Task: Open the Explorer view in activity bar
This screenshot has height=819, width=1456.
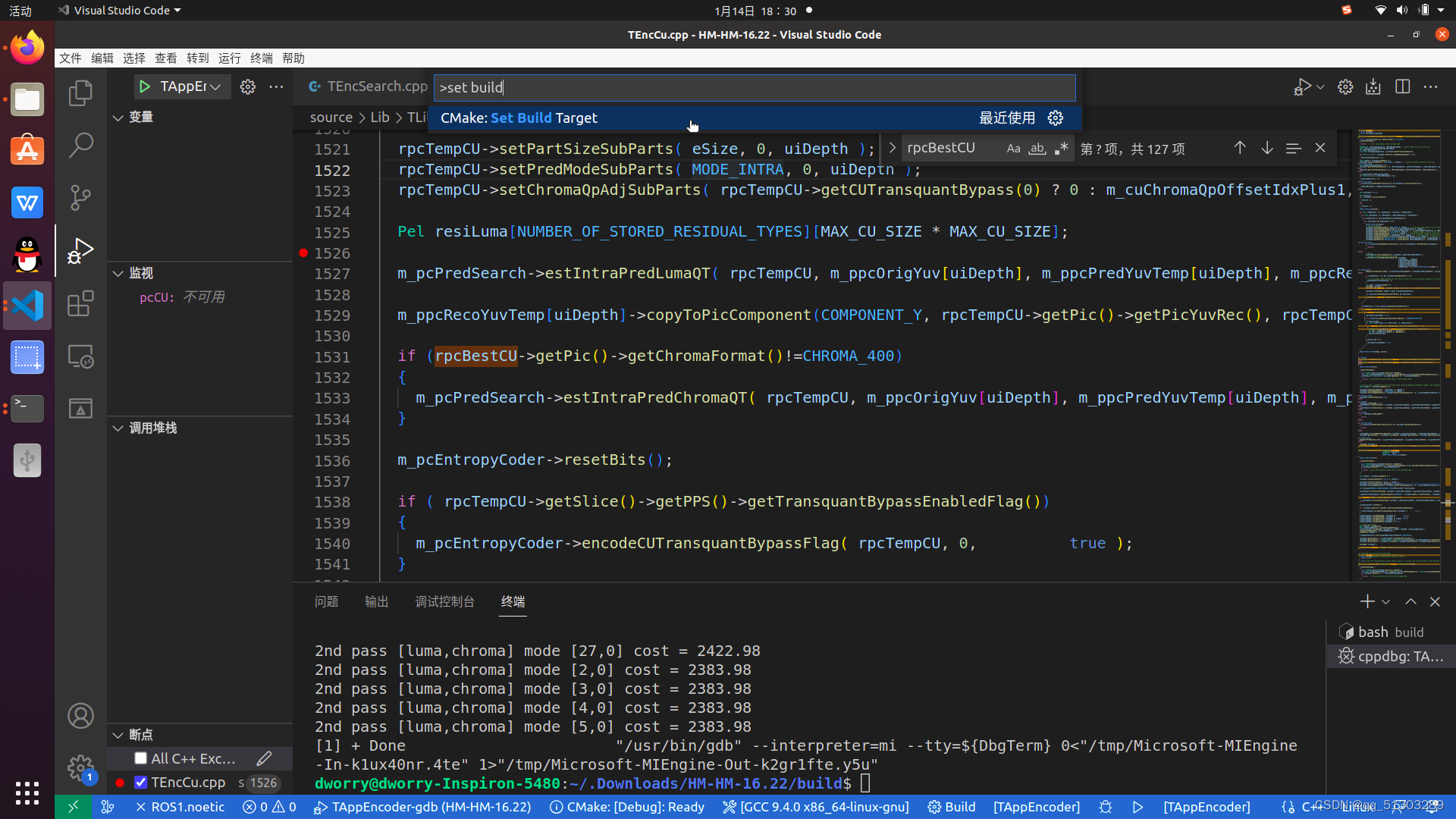Action: pyautogui.click(x=80, y=93)
